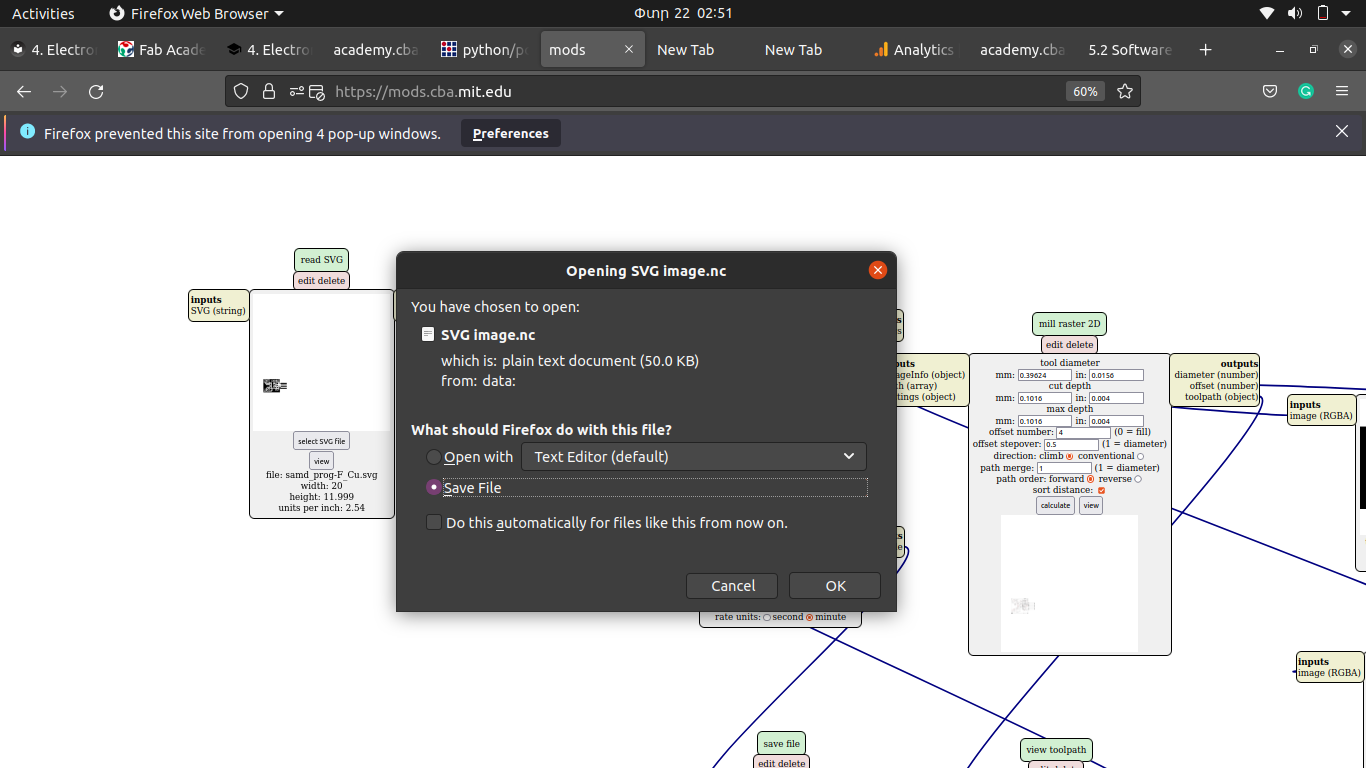1366x768 pixels.
Task: Click tool diameter in field 0.0156
Action: coord(1116,375)
